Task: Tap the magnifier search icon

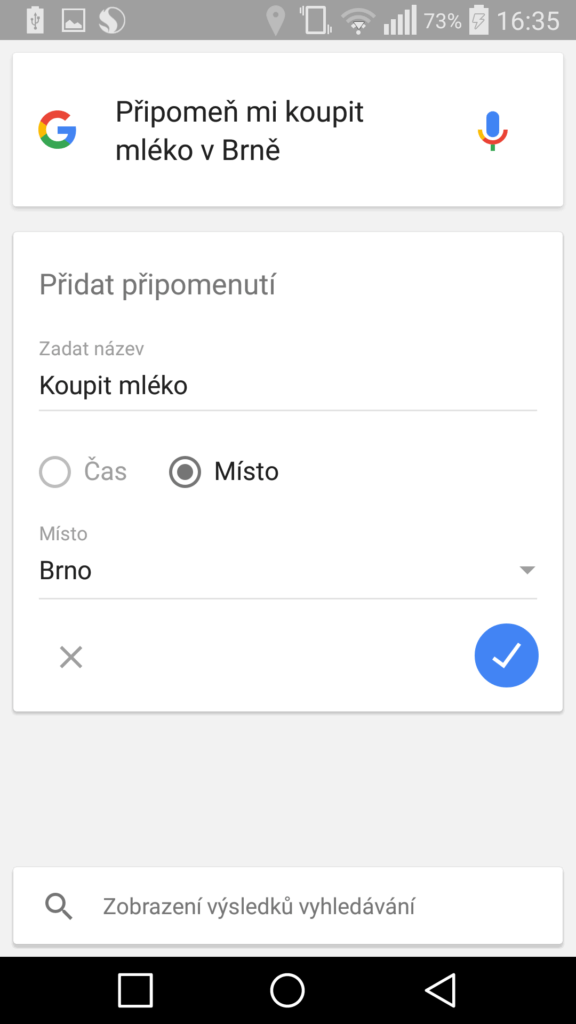Action: click(x=59, y=906)
